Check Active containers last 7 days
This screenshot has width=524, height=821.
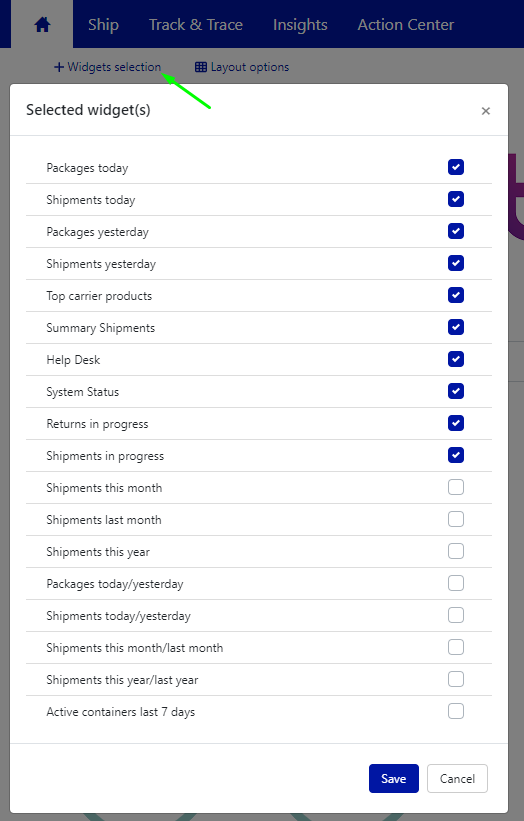[x=456, y=711]
